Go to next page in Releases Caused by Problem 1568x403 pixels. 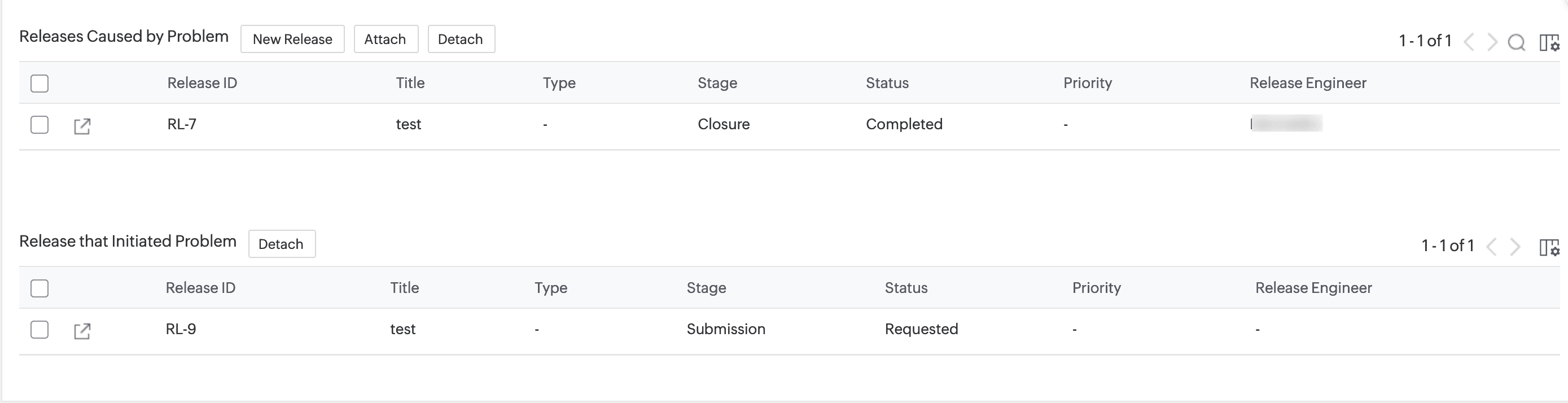[x=1492, y=42]
